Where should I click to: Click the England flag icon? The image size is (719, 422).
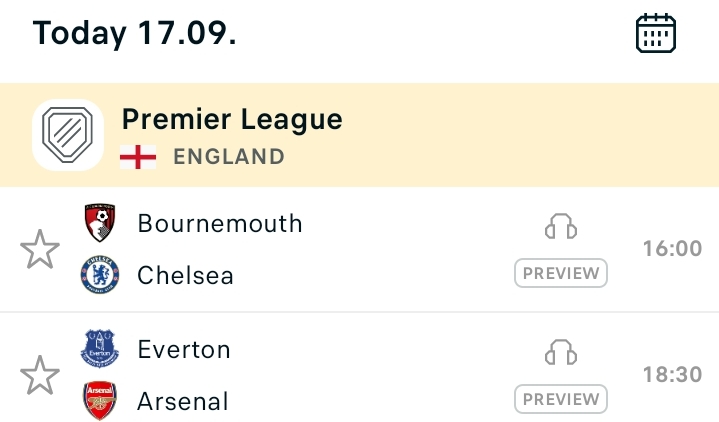point(137,157)
